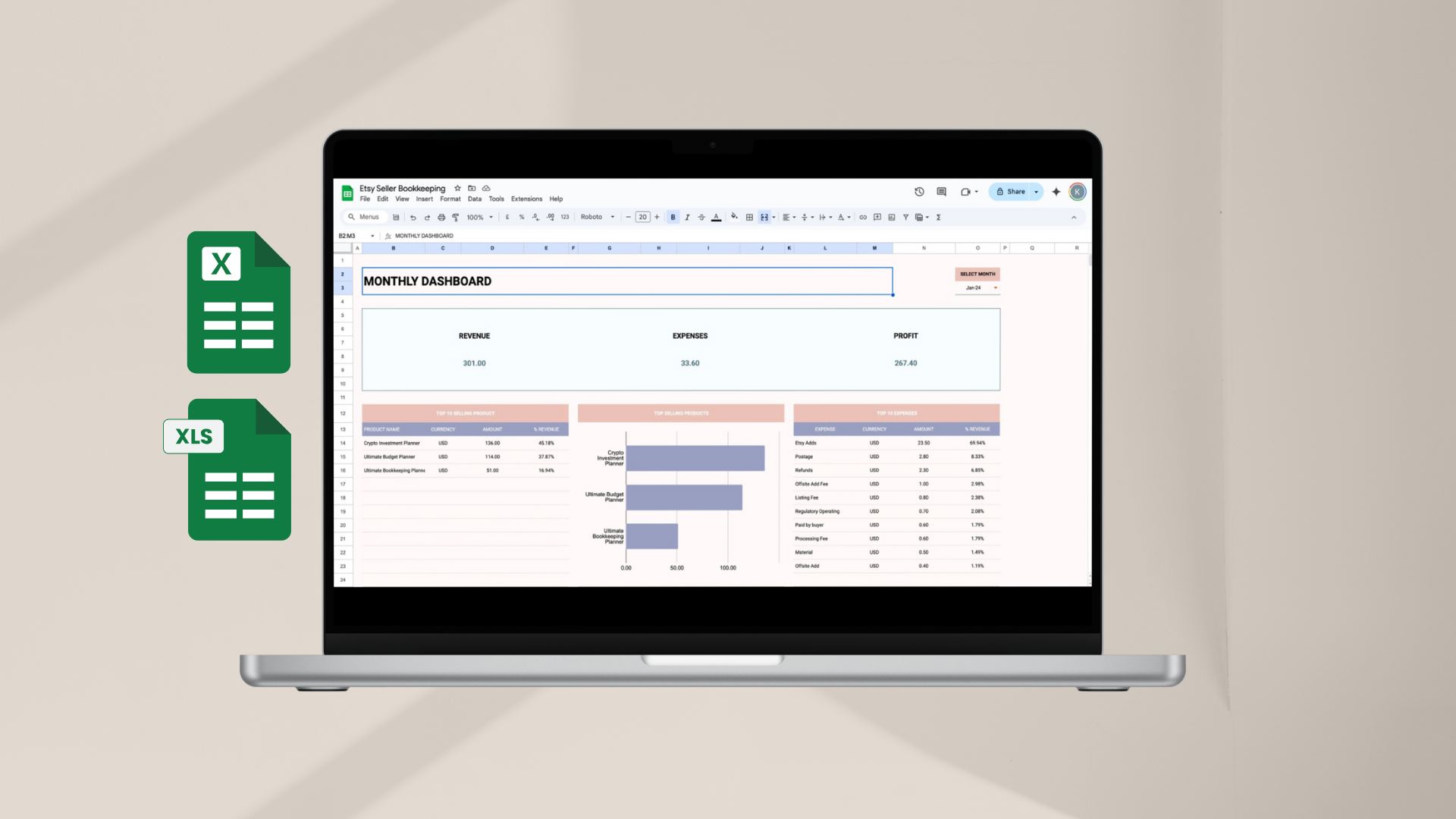This screenshot has width=1456, height=819.
Task: Open the 100% zoom dropdown
Action: [480, 218]
